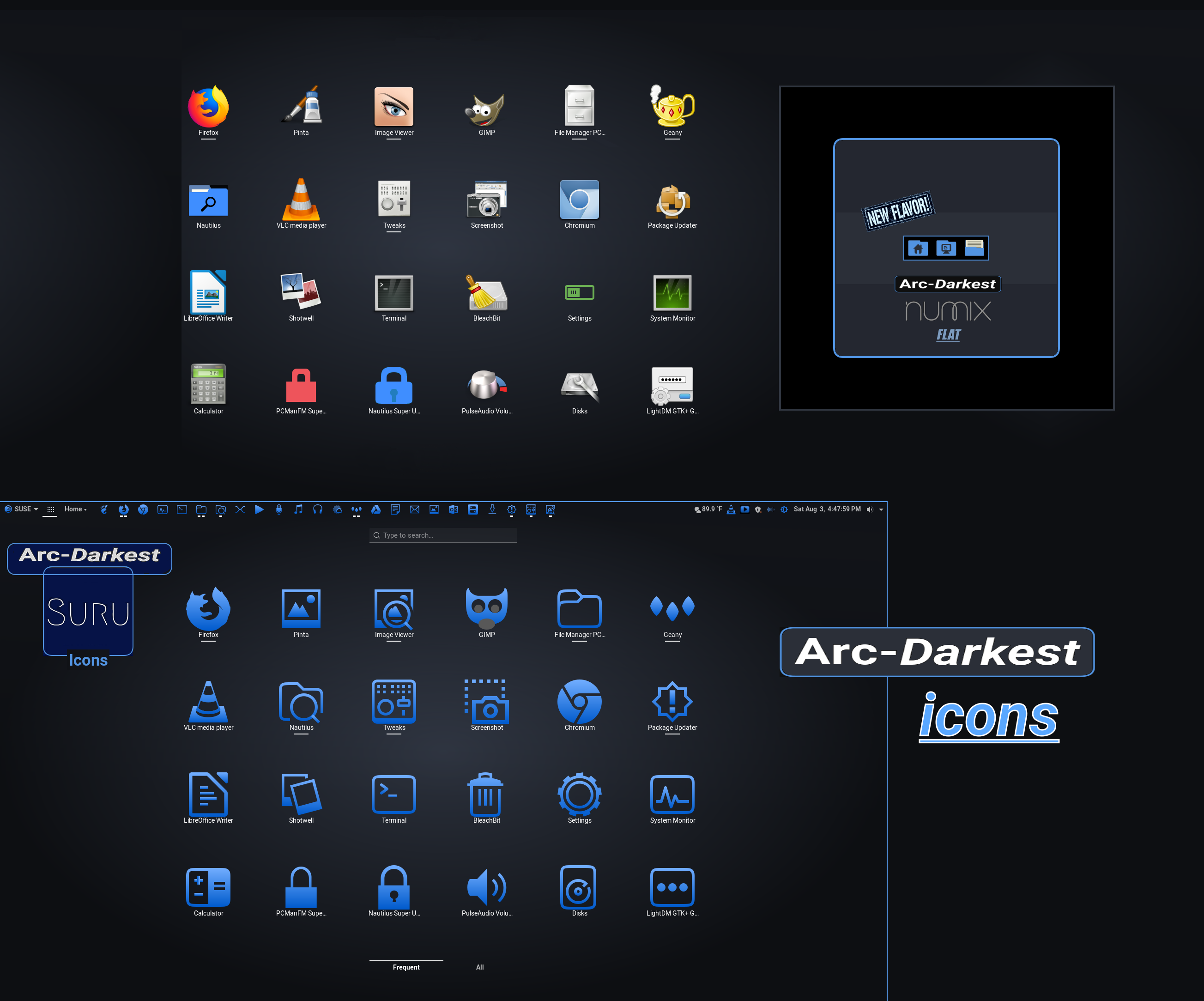Screen dimensions: 1204x1001
Task: Launch blue Calculator icon
Action: point(208,887)
